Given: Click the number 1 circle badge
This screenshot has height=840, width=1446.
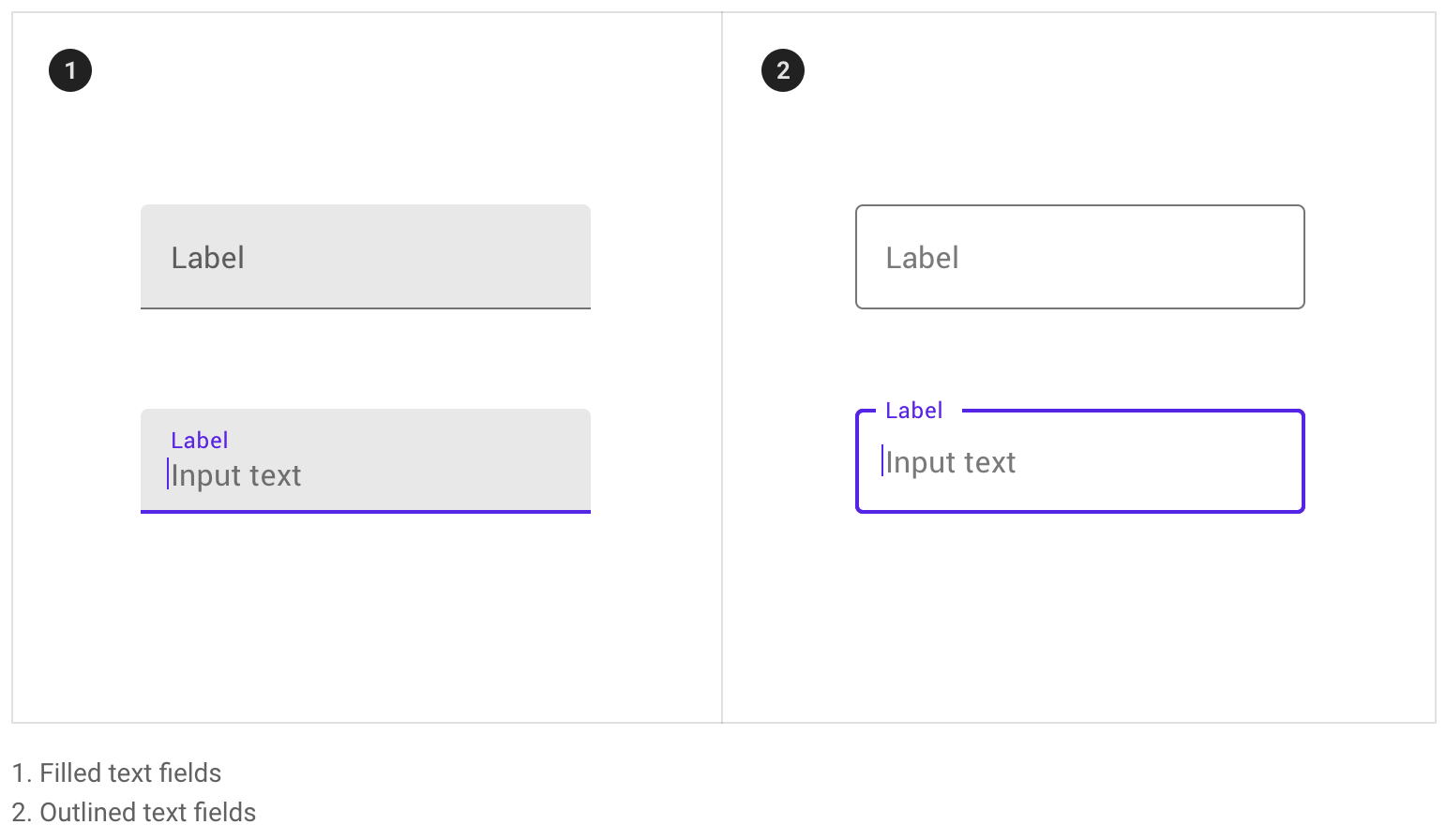Looking at the screenshot, I should pyautogui.click(x=70, y=70).
